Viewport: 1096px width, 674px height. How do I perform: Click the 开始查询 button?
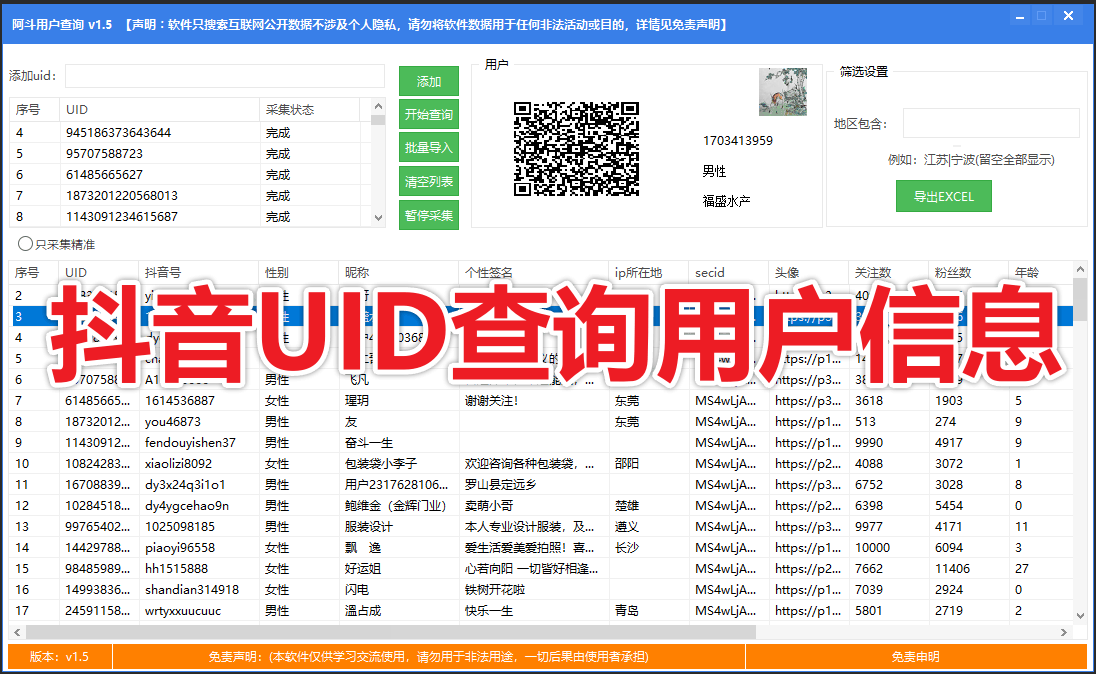[x=429, y=114]
